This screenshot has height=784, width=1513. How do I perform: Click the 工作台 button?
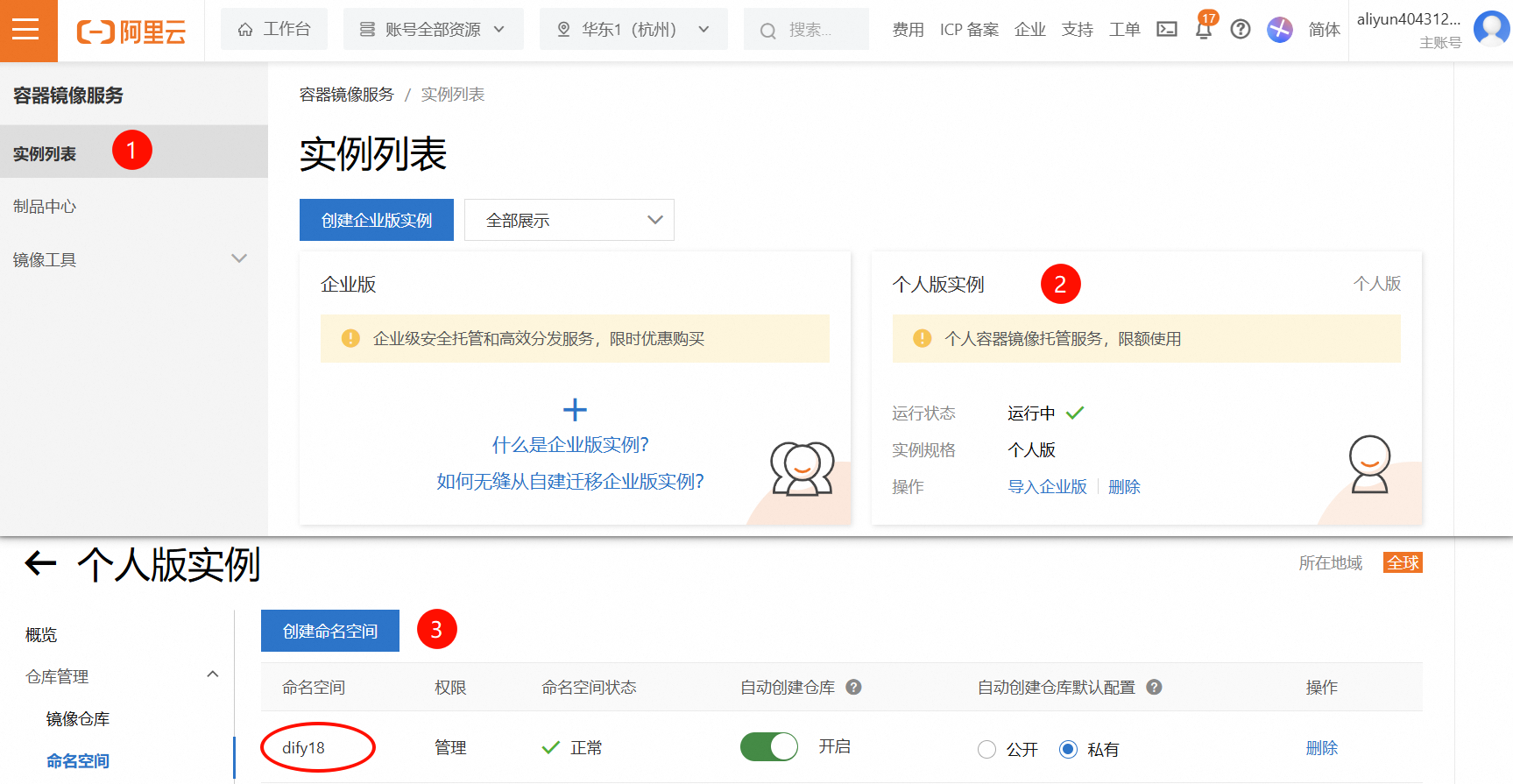tap(274, 30)
